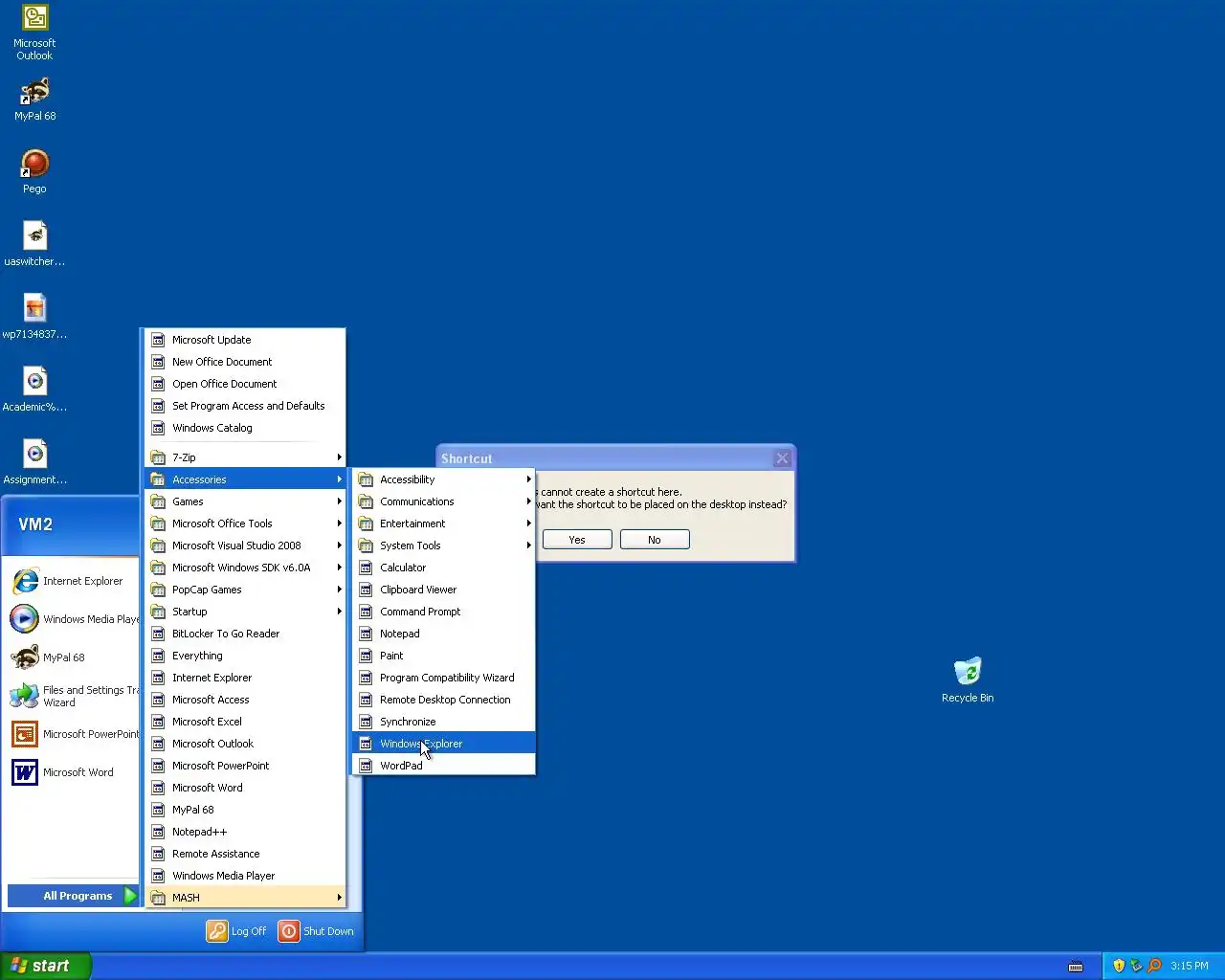The width and height of the screenshot is (1225, 980).
Task: Choose Open Office Document
Action: coord(245,384)
